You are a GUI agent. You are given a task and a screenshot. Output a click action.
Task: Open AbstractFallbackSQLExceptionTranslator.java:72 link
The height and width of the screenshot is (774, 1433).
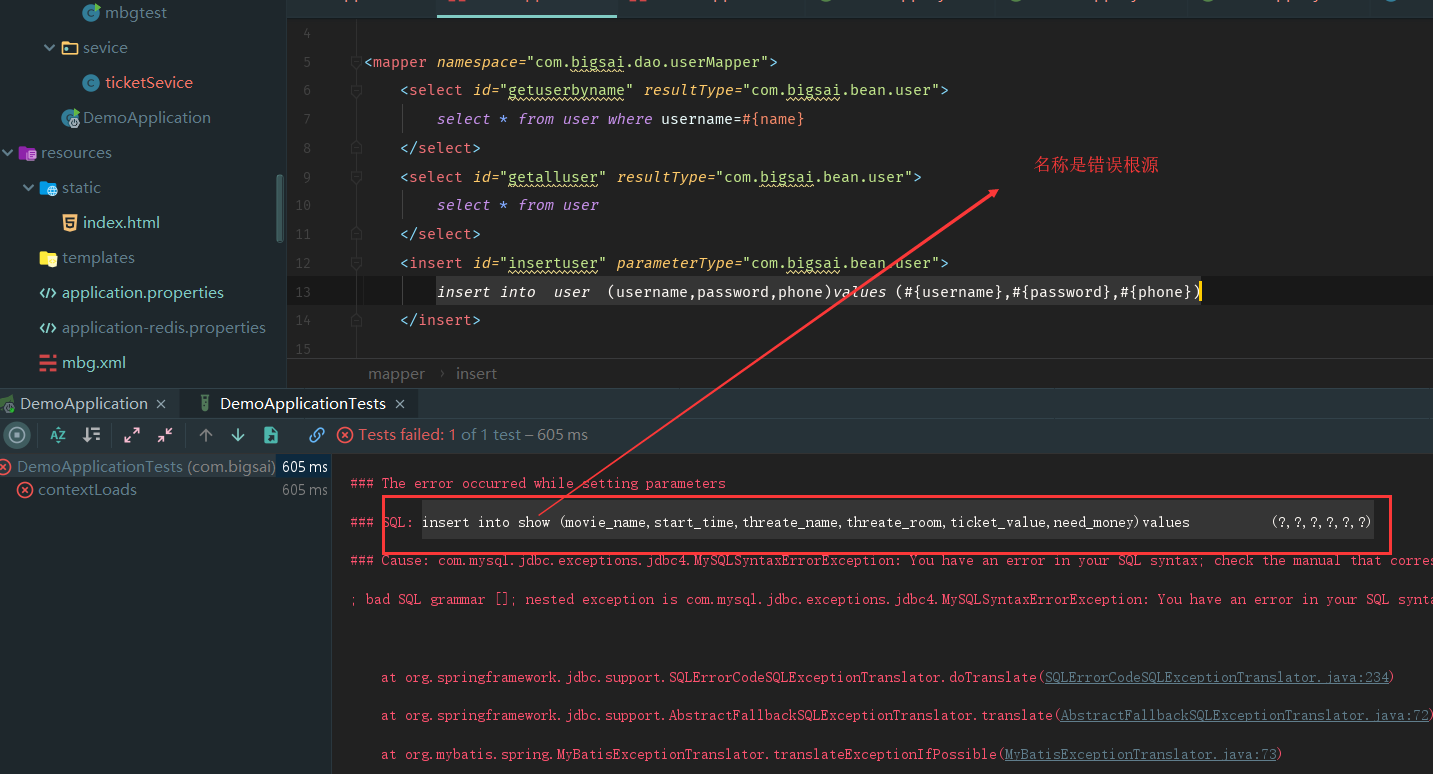[1246, 715]
